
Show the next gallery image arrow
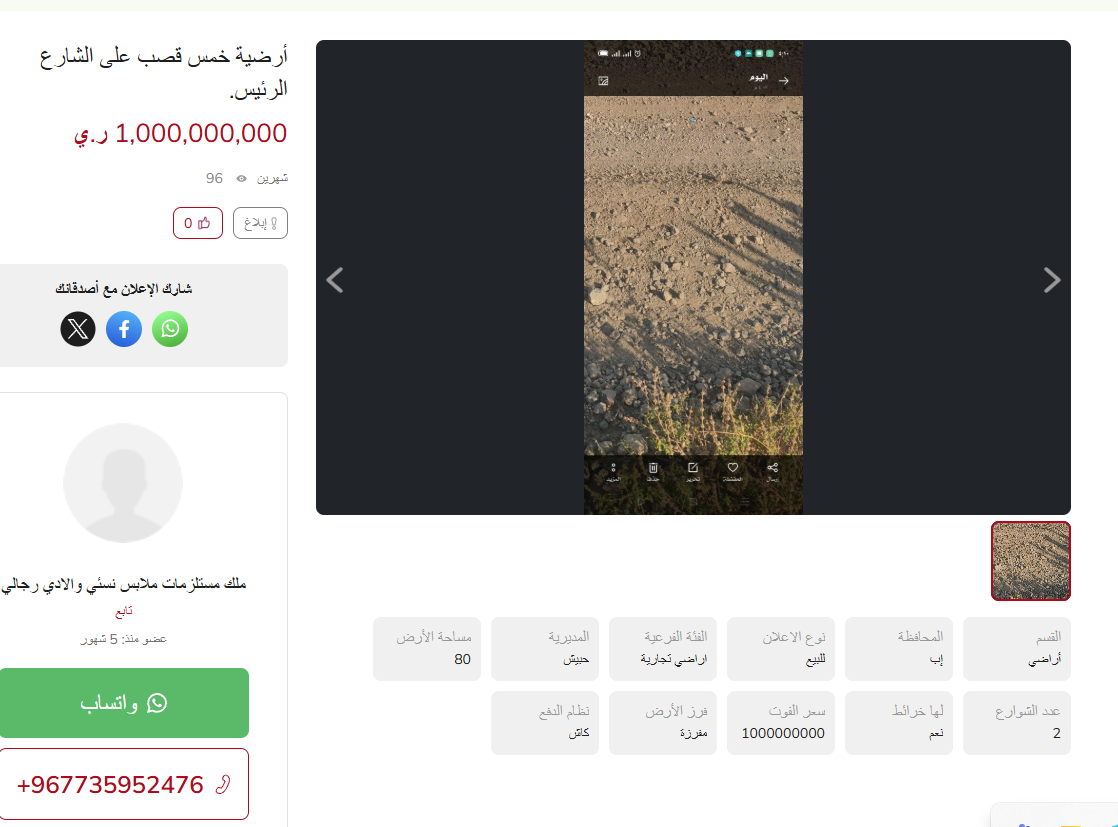click(1052, 280)
